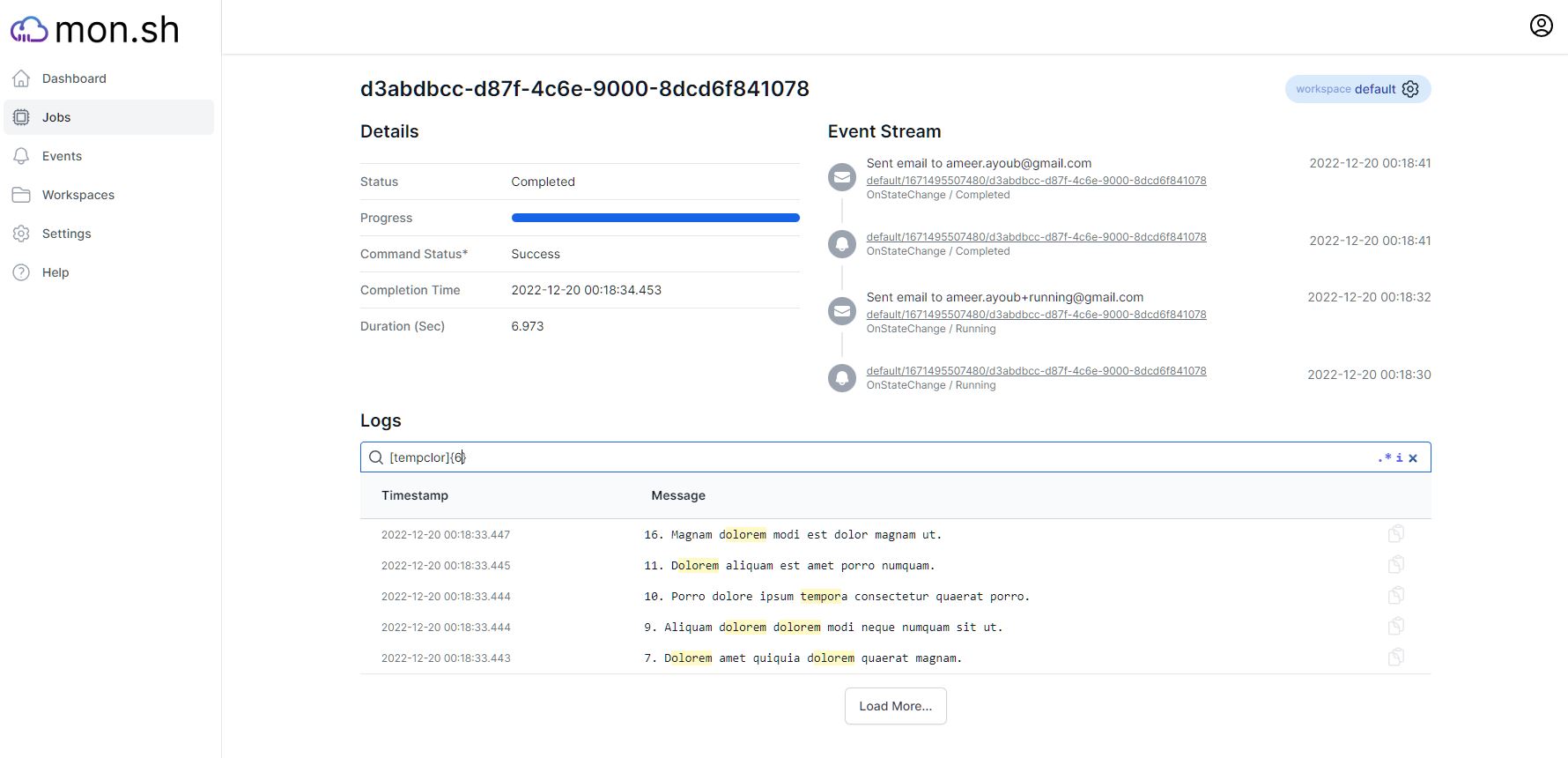Click the envelope icon for ameer.ayoub@gmail.com event

(x=841, y=177)
